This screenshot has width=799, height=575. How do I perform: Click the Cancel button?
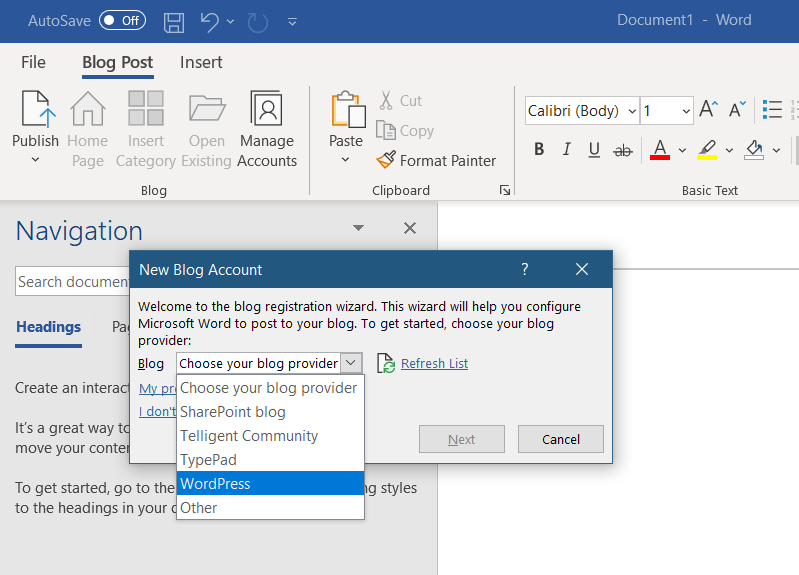click(561, 439)
